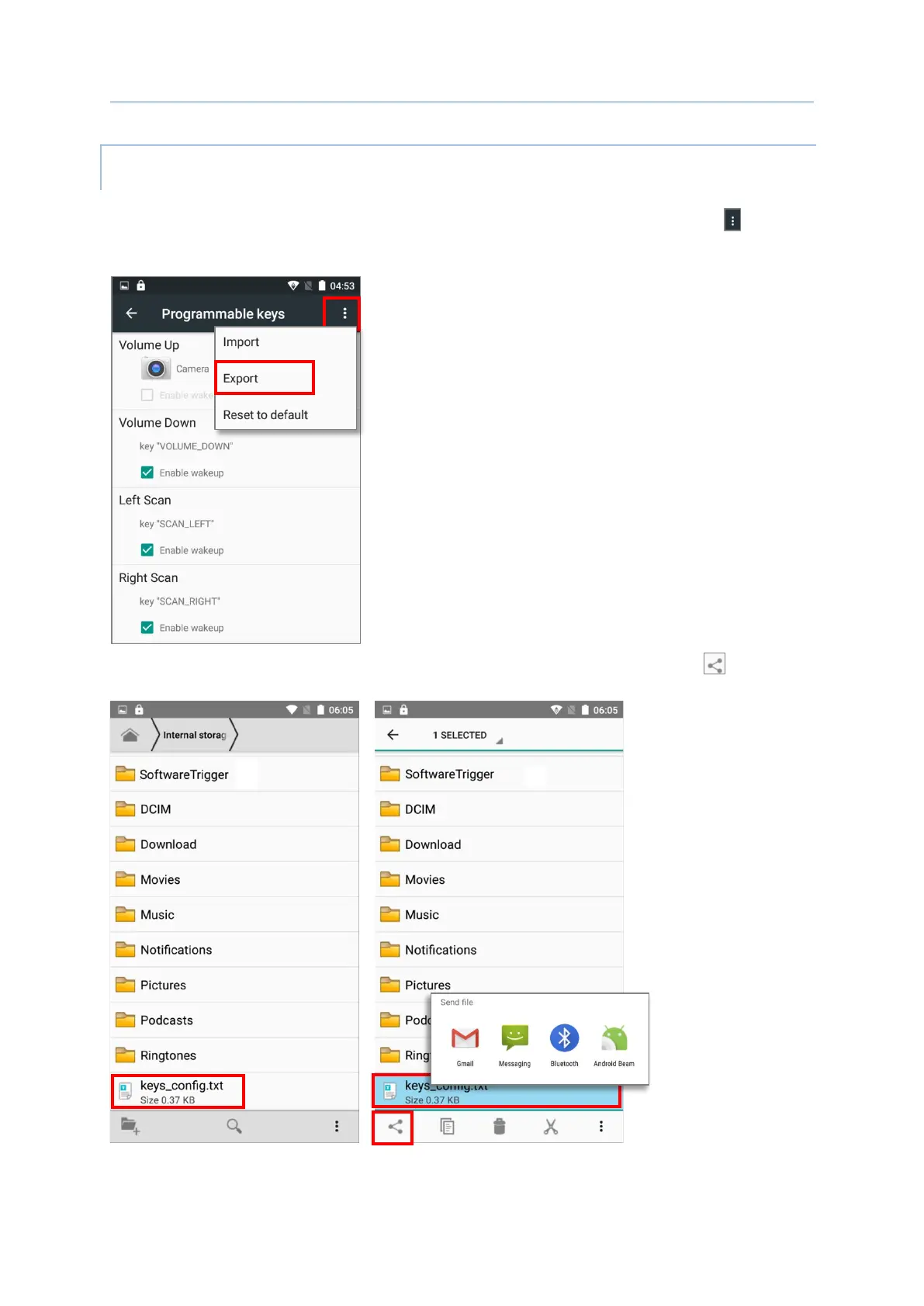Open Download folder in right file manager
The height and width of the screenshot is (1306, 924).
pos(499,844)
